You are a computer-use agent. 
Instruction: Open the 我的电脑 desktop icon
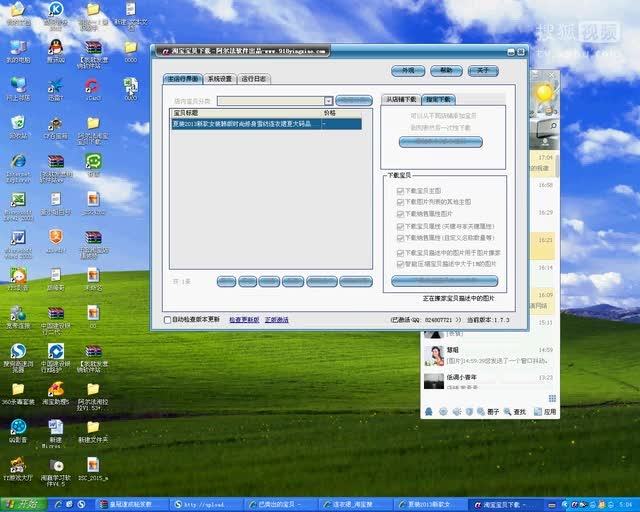[x=18, y=49]
